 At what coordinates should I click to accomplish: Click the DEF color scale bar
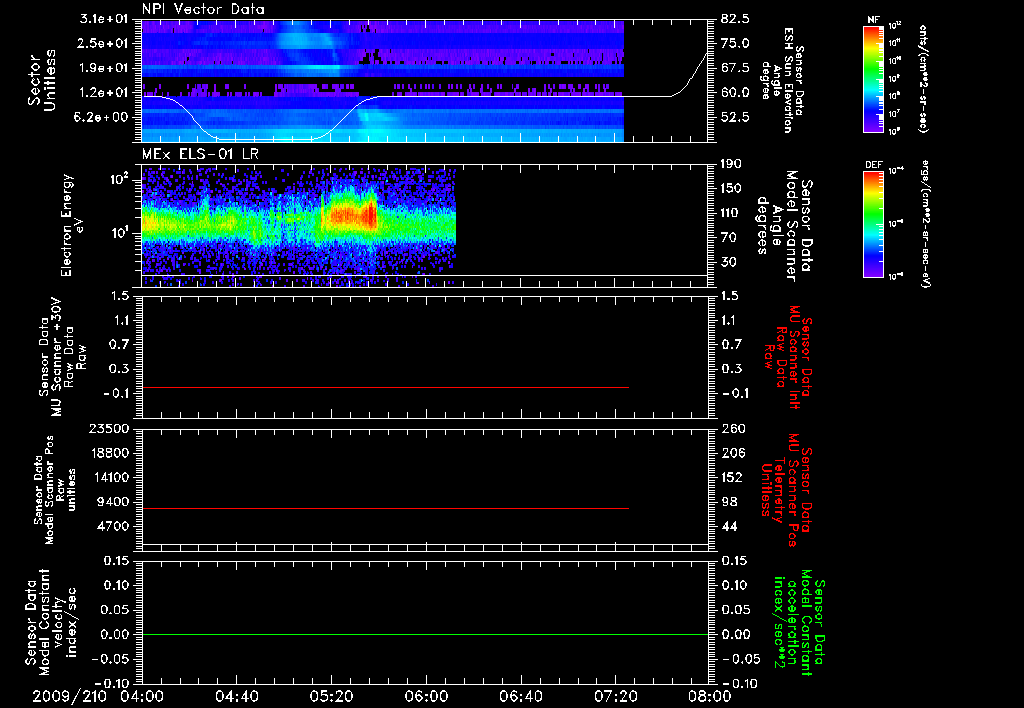873,224
